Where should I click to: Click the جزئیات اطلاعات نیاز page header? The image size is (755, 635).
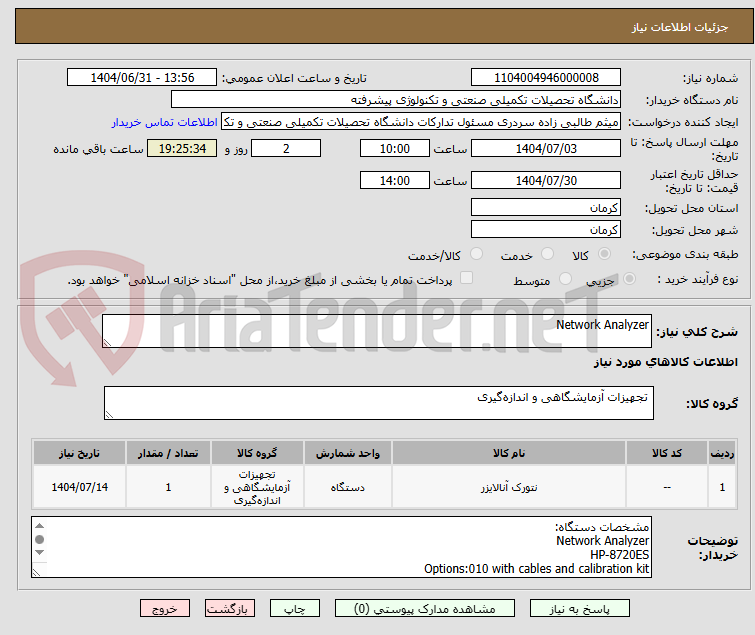click(679, 27)
